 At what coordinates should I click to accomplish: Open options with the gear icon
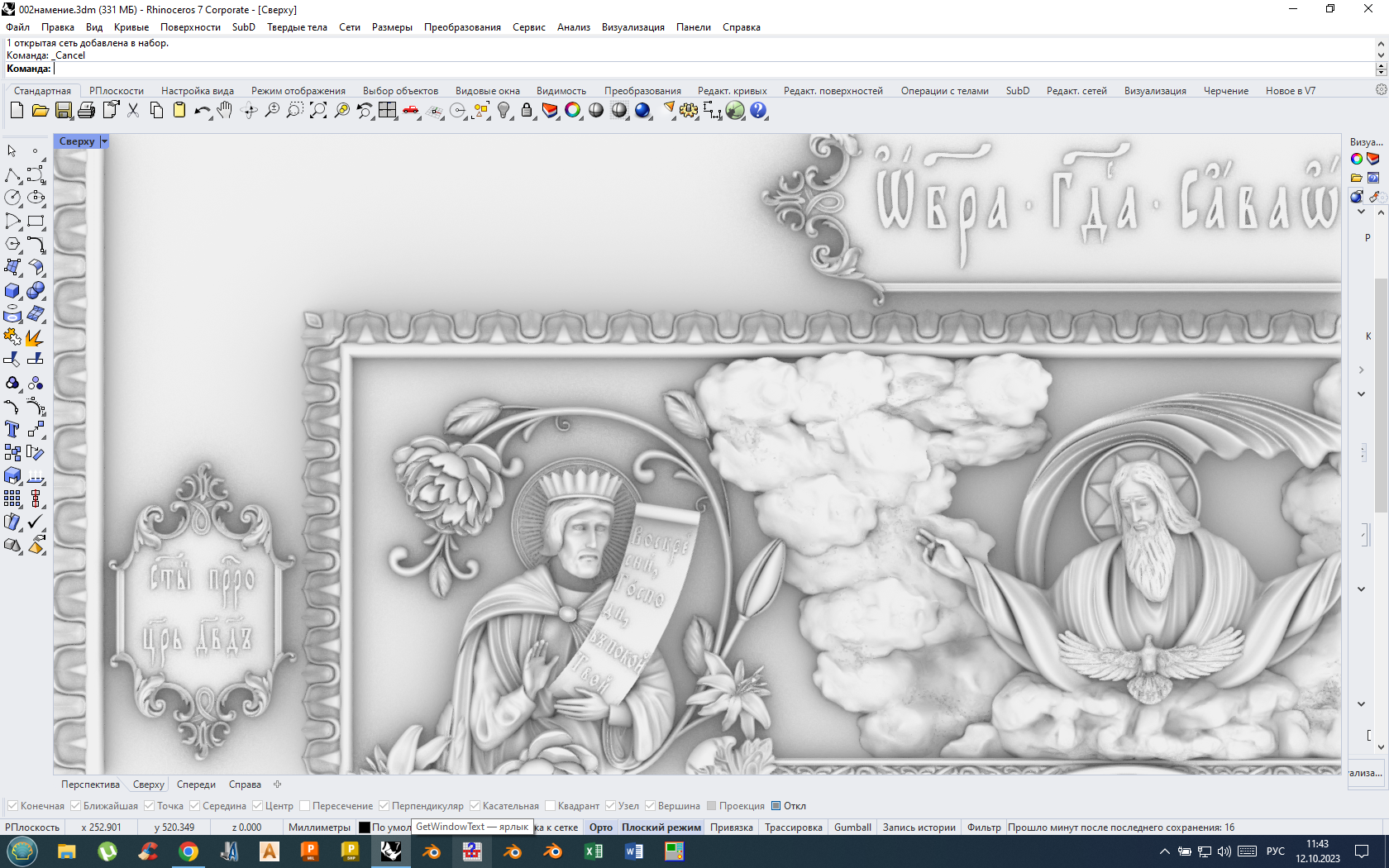tap(689, 110)
